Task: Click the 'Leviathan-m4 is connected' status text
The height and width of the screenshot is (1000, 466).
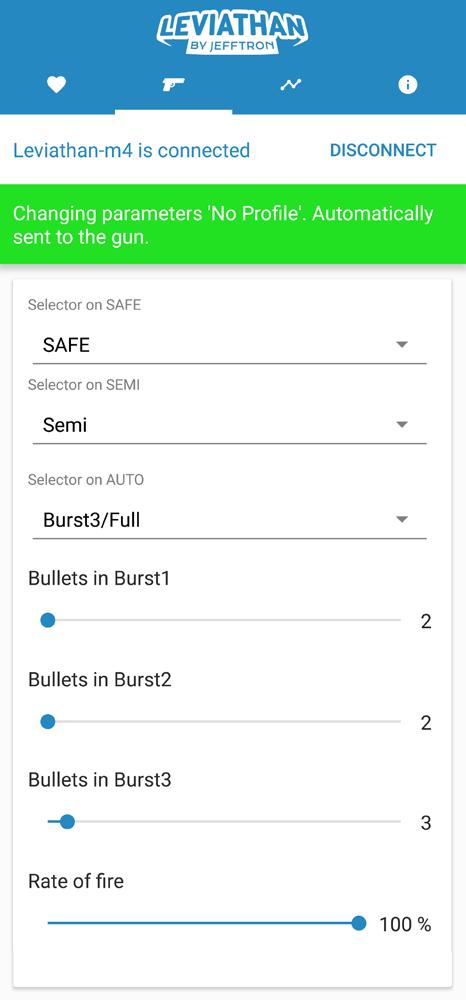Action: click(x=131, y=151)
